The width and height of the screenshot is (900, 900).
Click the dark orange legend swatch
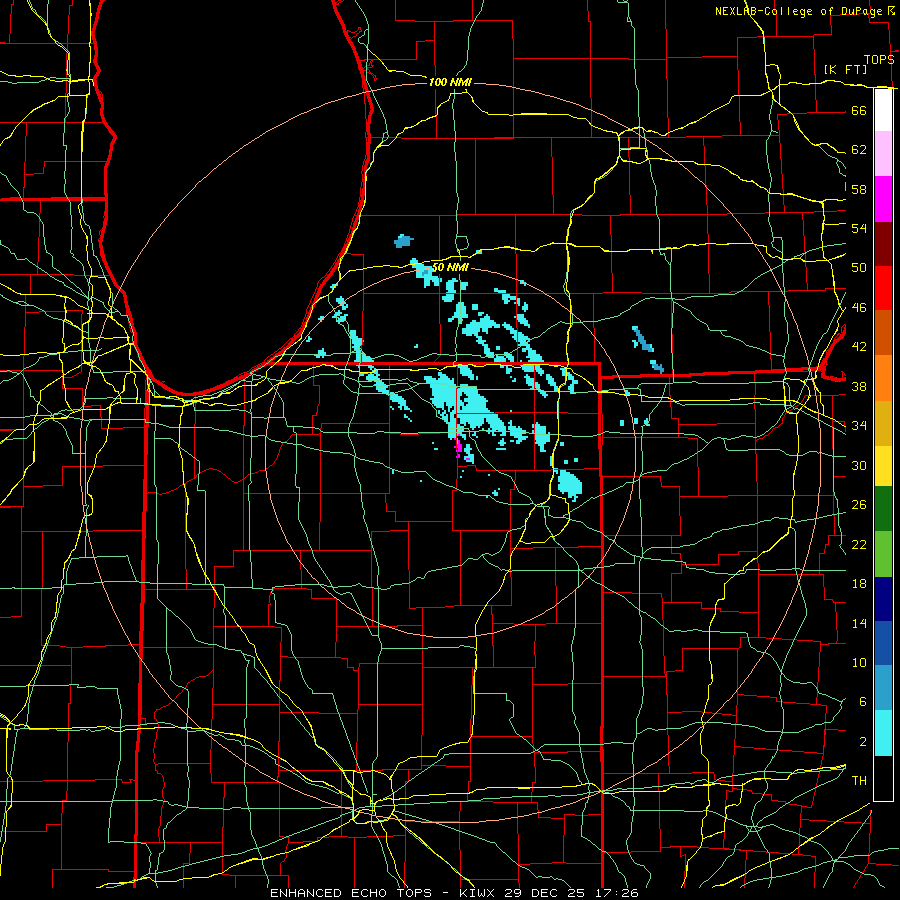click(883, 332)
